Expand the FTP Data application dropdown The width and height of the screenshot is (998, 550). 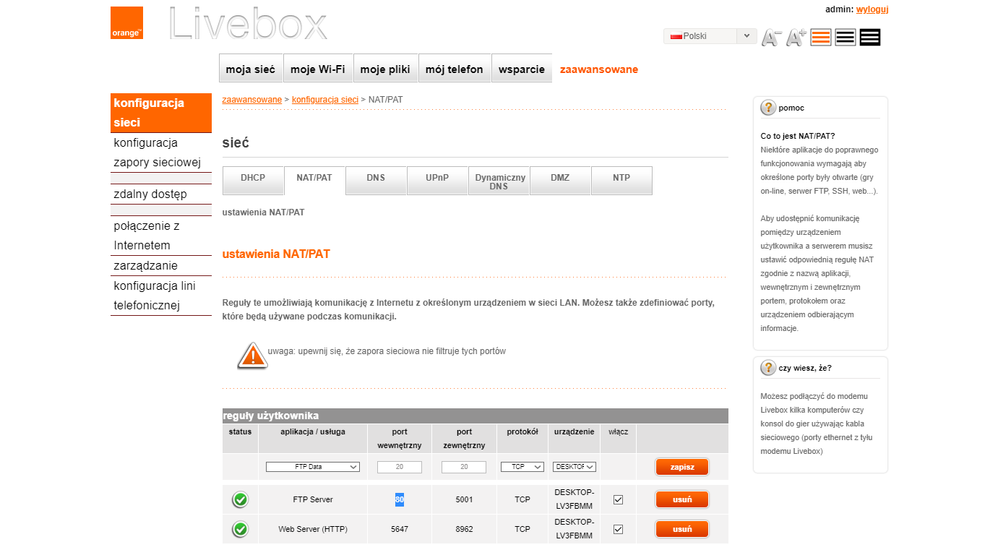click(x=312, y=467)
